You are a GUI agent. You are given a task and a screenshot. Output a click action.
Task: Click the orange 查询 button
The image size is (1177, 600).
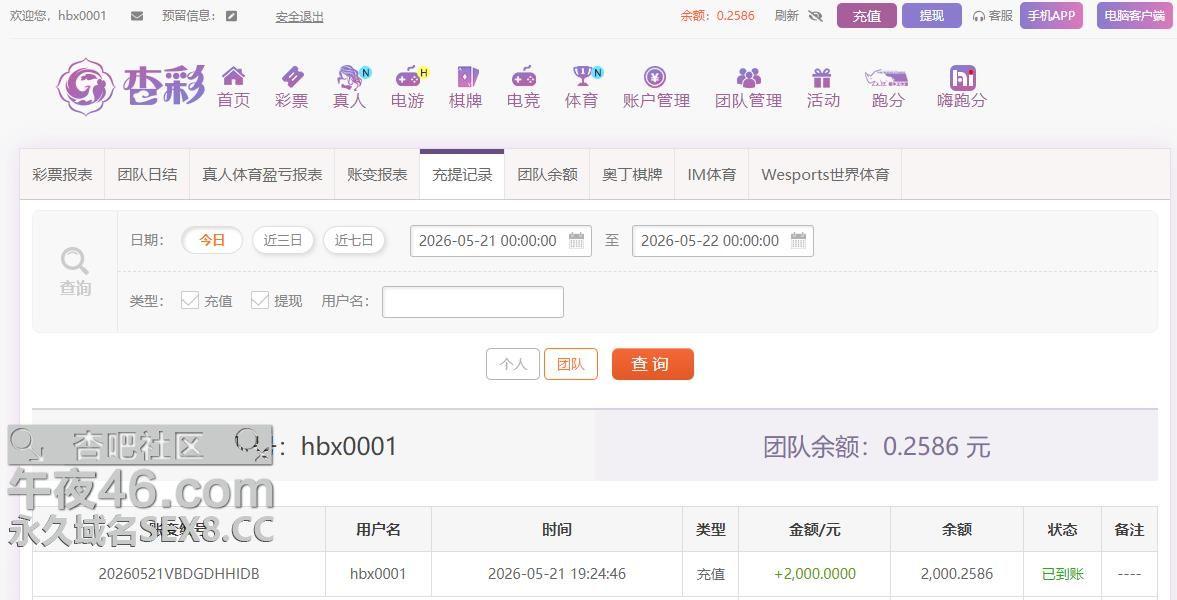[x=652, y=364]
